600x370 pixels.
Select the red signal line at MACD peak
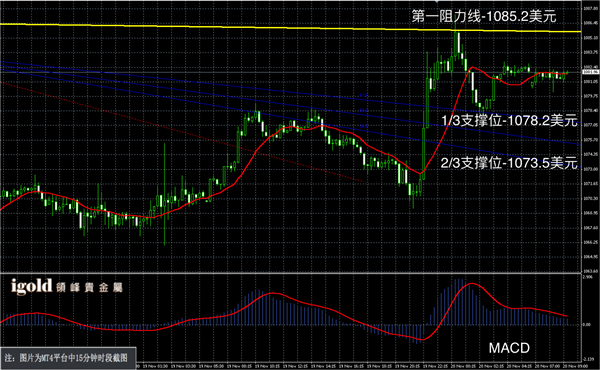472,284
